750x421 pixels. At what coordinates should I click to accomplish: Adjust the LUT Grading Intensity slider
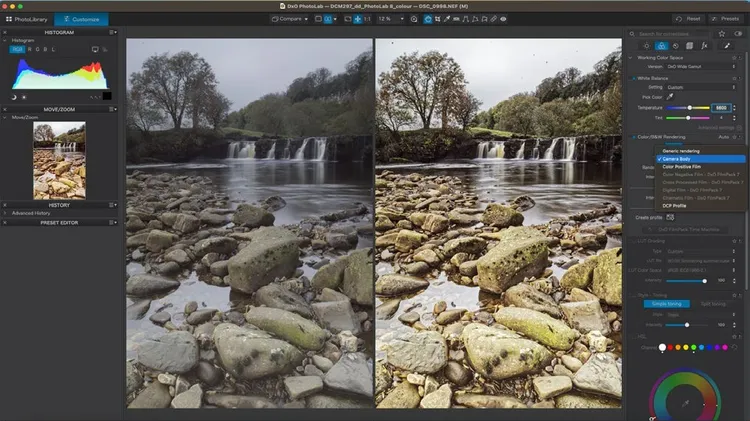tap(687, 281)
